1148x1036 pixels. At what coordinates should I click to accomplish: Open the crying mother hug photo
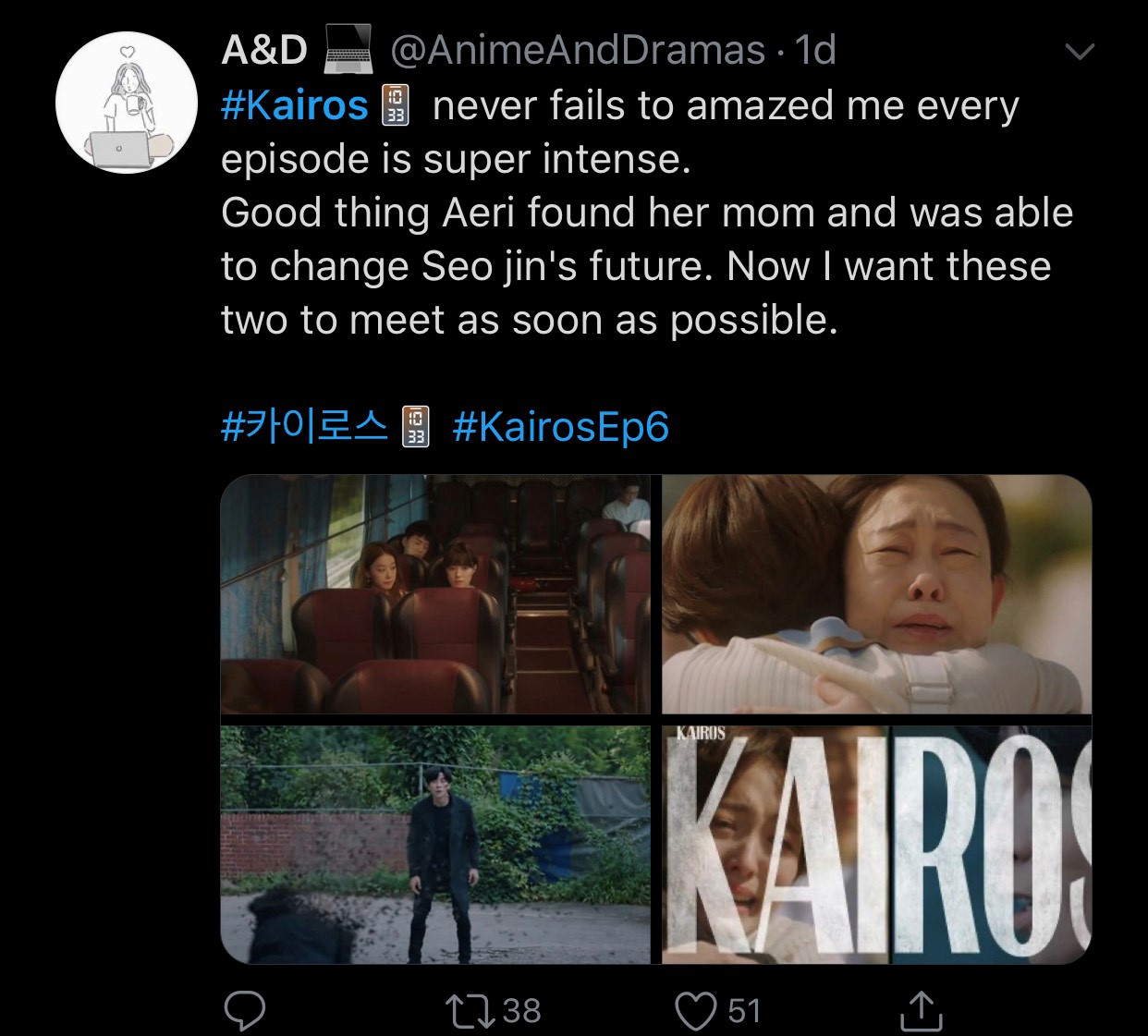876,594
